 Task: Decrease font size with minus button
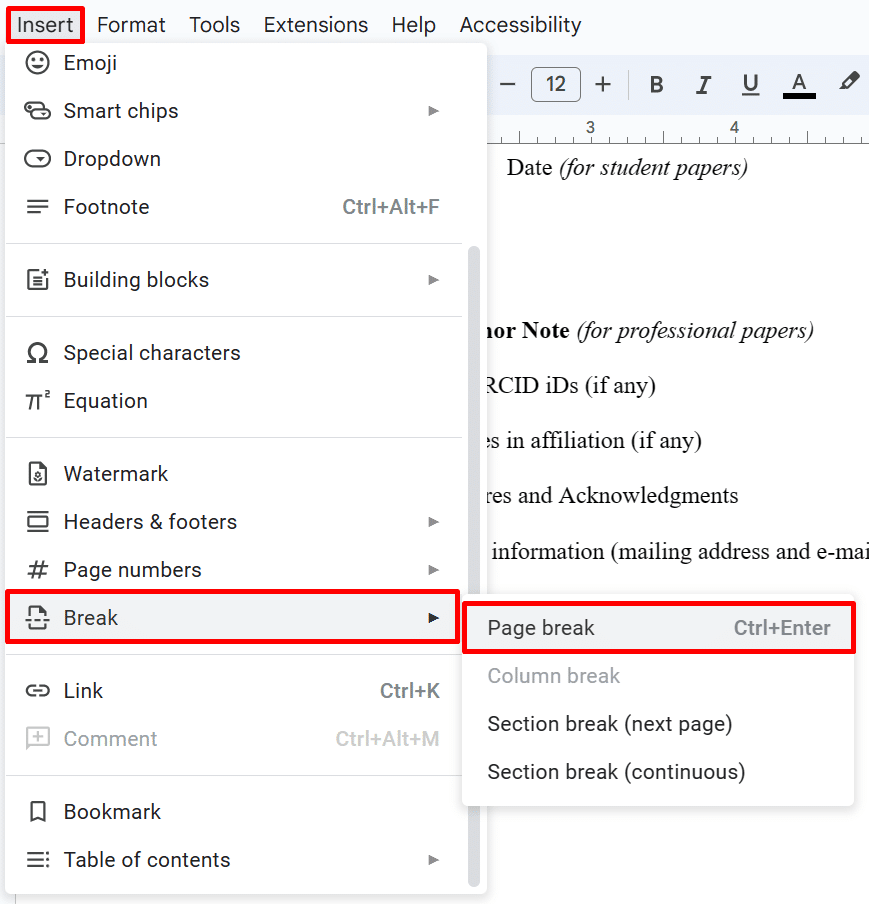tap(507, 85)
